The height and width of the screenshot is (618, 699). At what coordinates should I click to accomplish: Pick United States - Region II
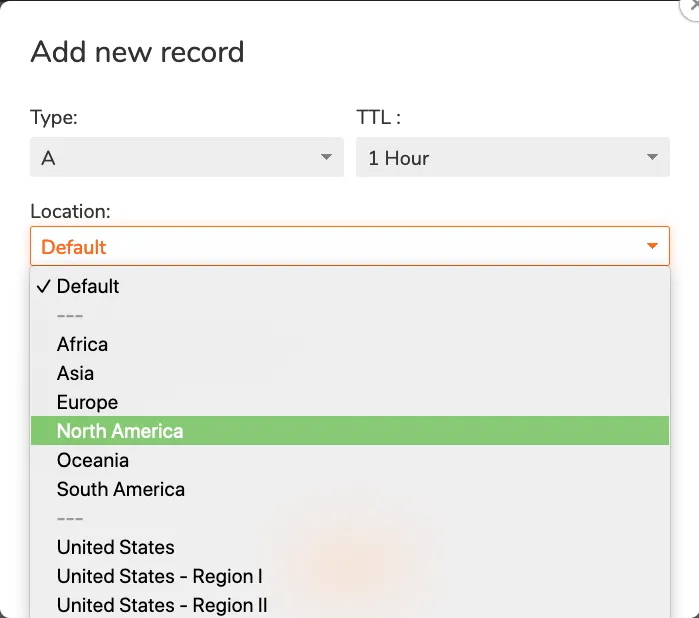(162, 605)
